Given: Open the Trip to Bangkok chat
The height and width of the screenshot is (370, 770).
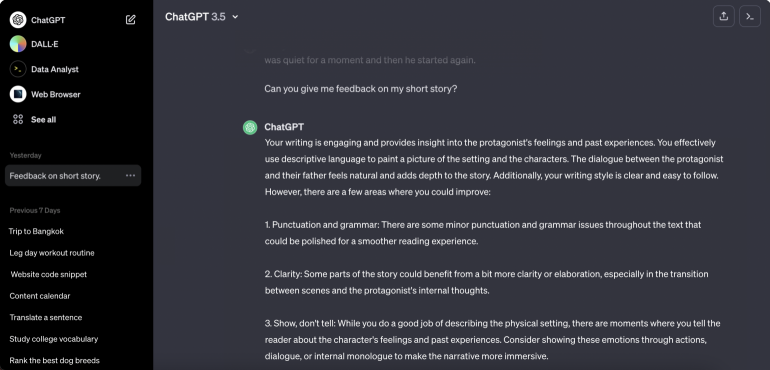Looking at the screenshot, I should (36, 231).
